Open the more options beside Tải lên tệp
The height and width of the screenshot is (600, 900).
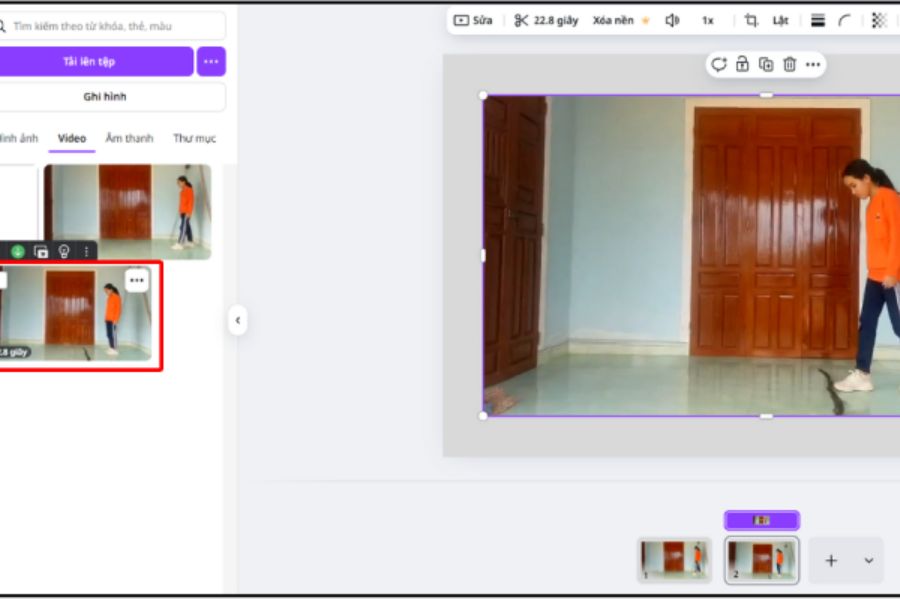211,62
